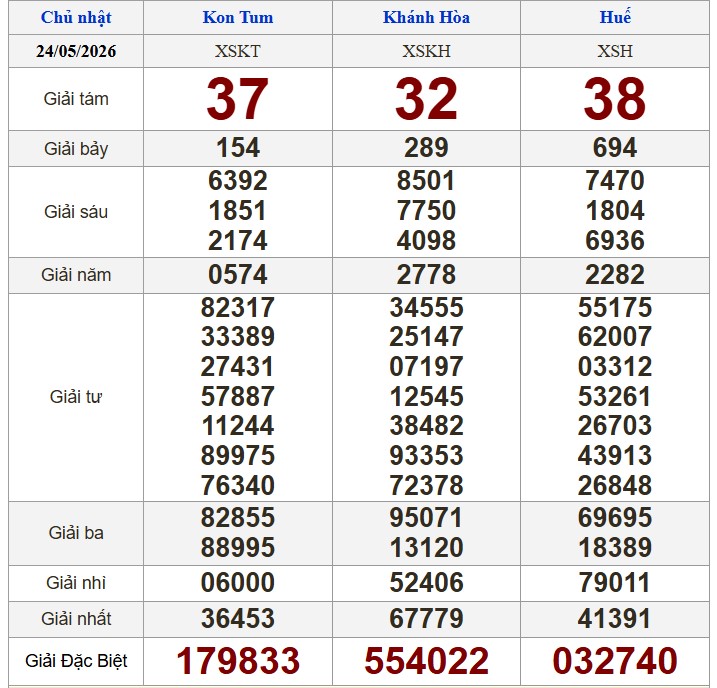Viewport: 717px width, 688px height.
Task: Select the XSKH code cell
Action: pos(426,51)
